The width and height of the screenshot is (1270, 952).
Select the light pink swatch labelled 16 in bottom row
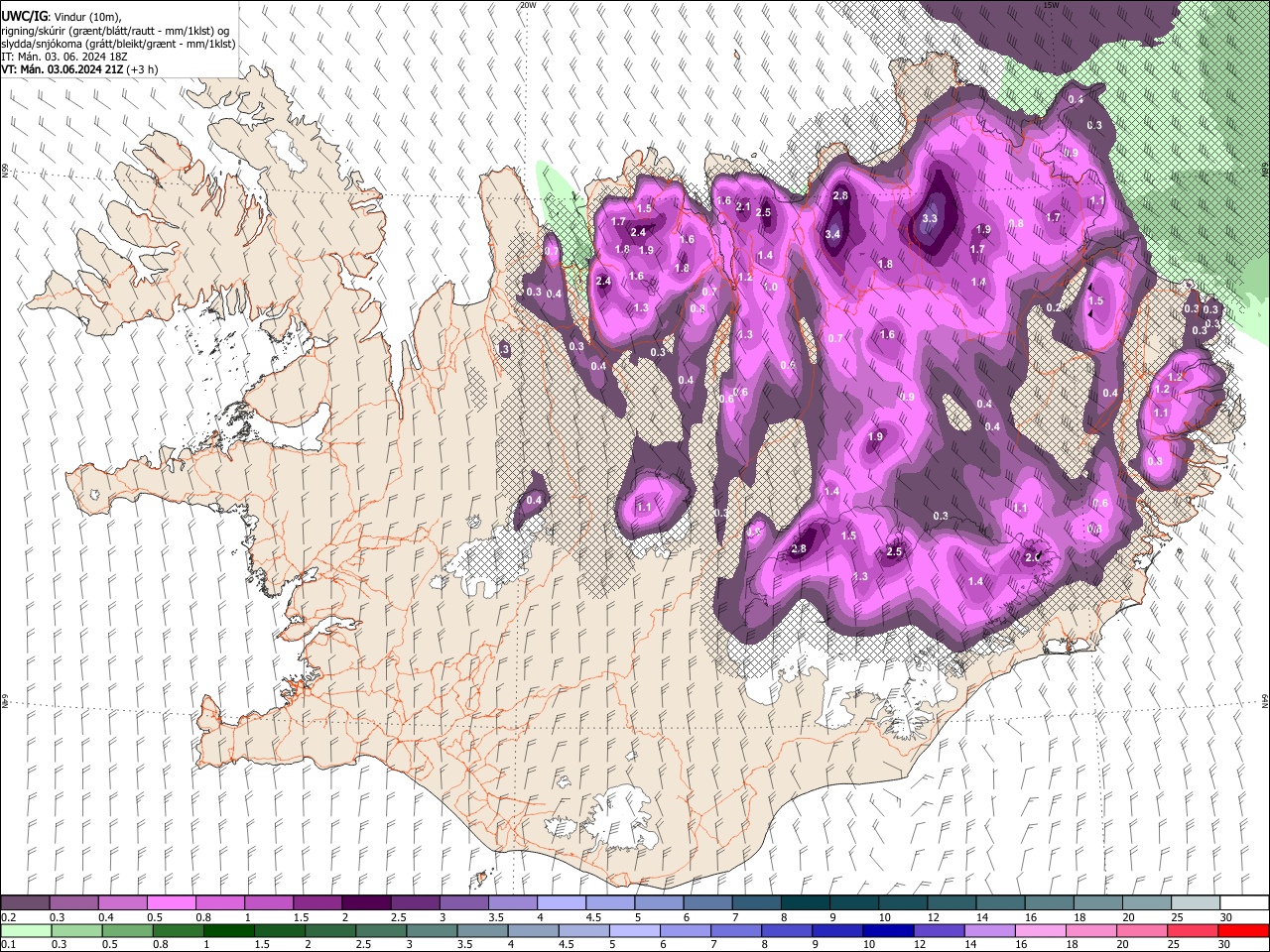click(1040, 930)
